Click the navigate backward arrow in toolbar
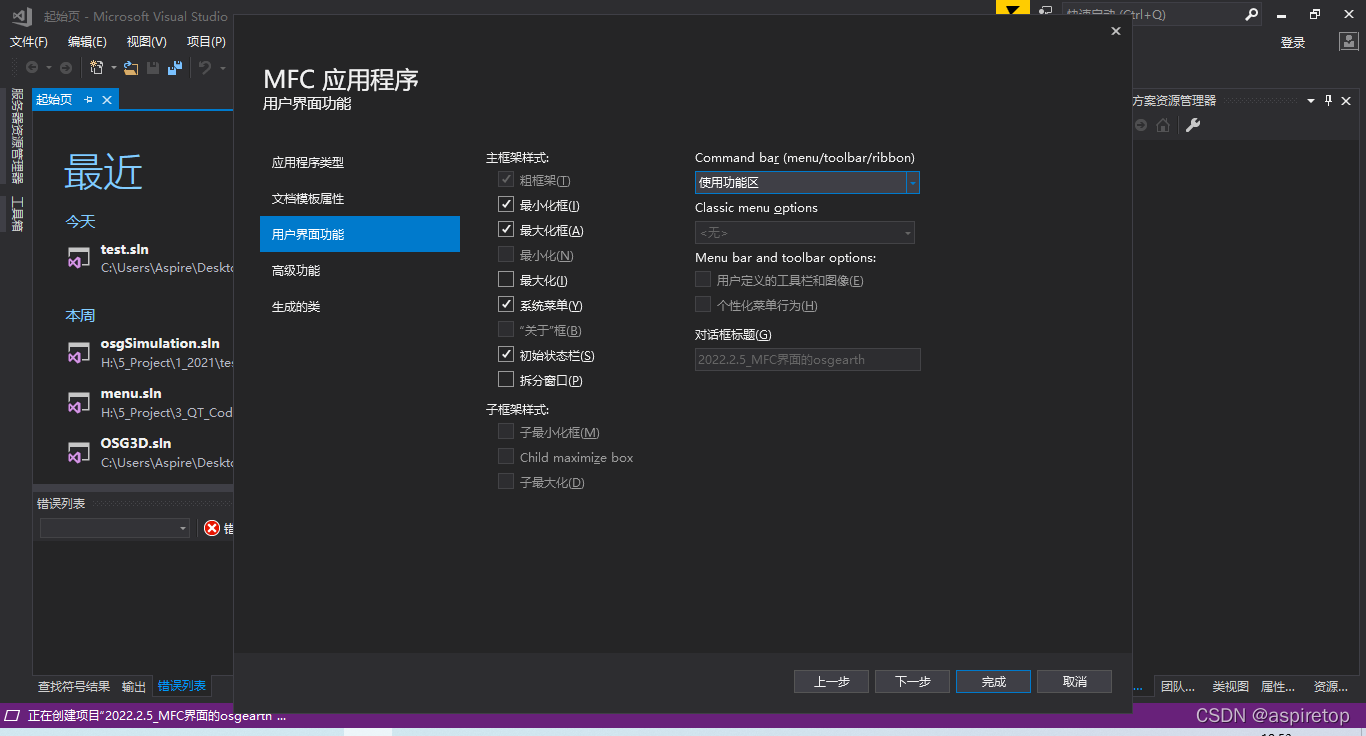This screenshot has height=736, width=1366. 32,68
